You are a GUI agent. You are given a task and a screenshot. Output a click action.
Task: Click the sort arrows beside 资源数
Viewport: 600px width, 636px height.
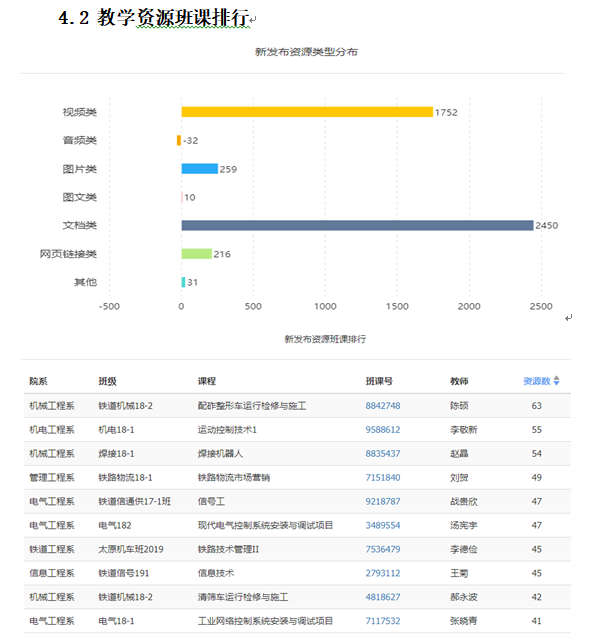point(557,381)
